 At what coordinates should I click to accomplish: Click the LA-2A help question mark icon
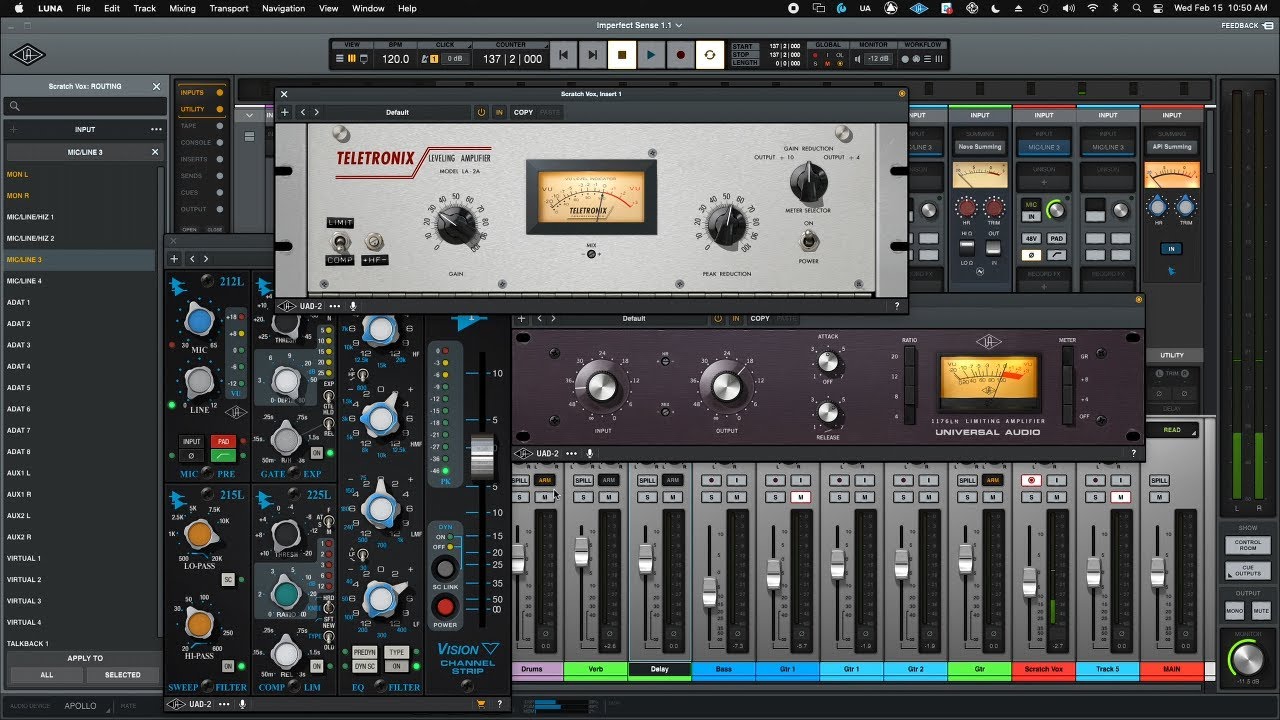pyautogui.click(x=896, y=306)
